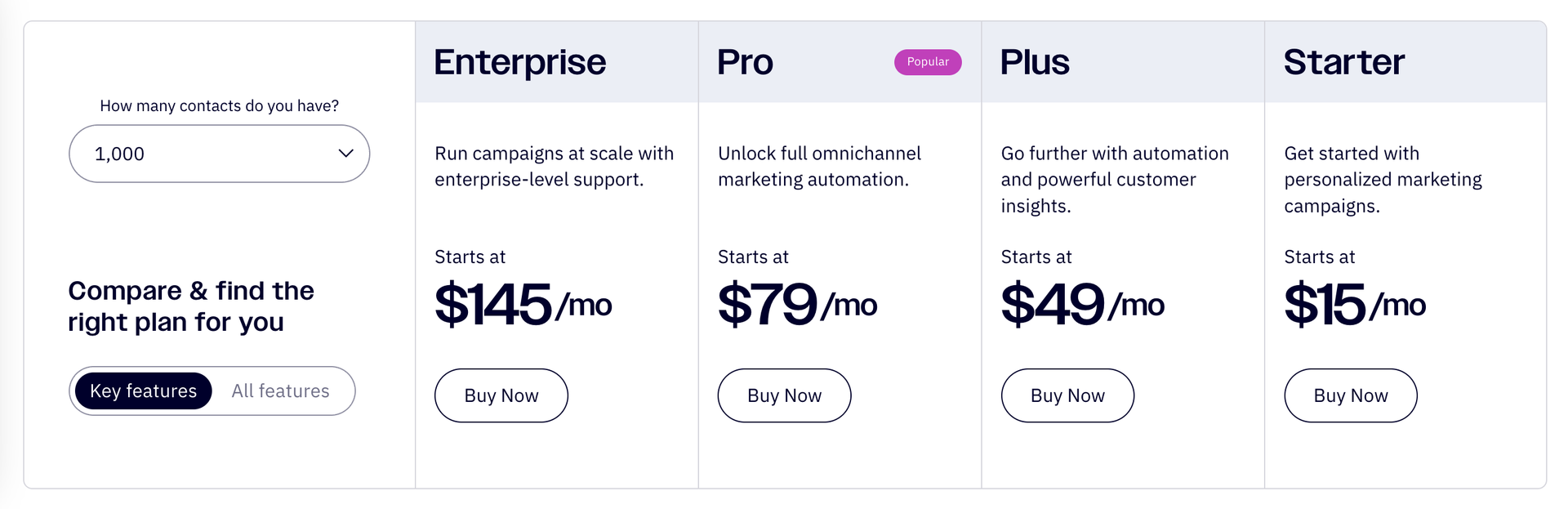Select the Pro plan heading
1568x509 pixels.
745,62
